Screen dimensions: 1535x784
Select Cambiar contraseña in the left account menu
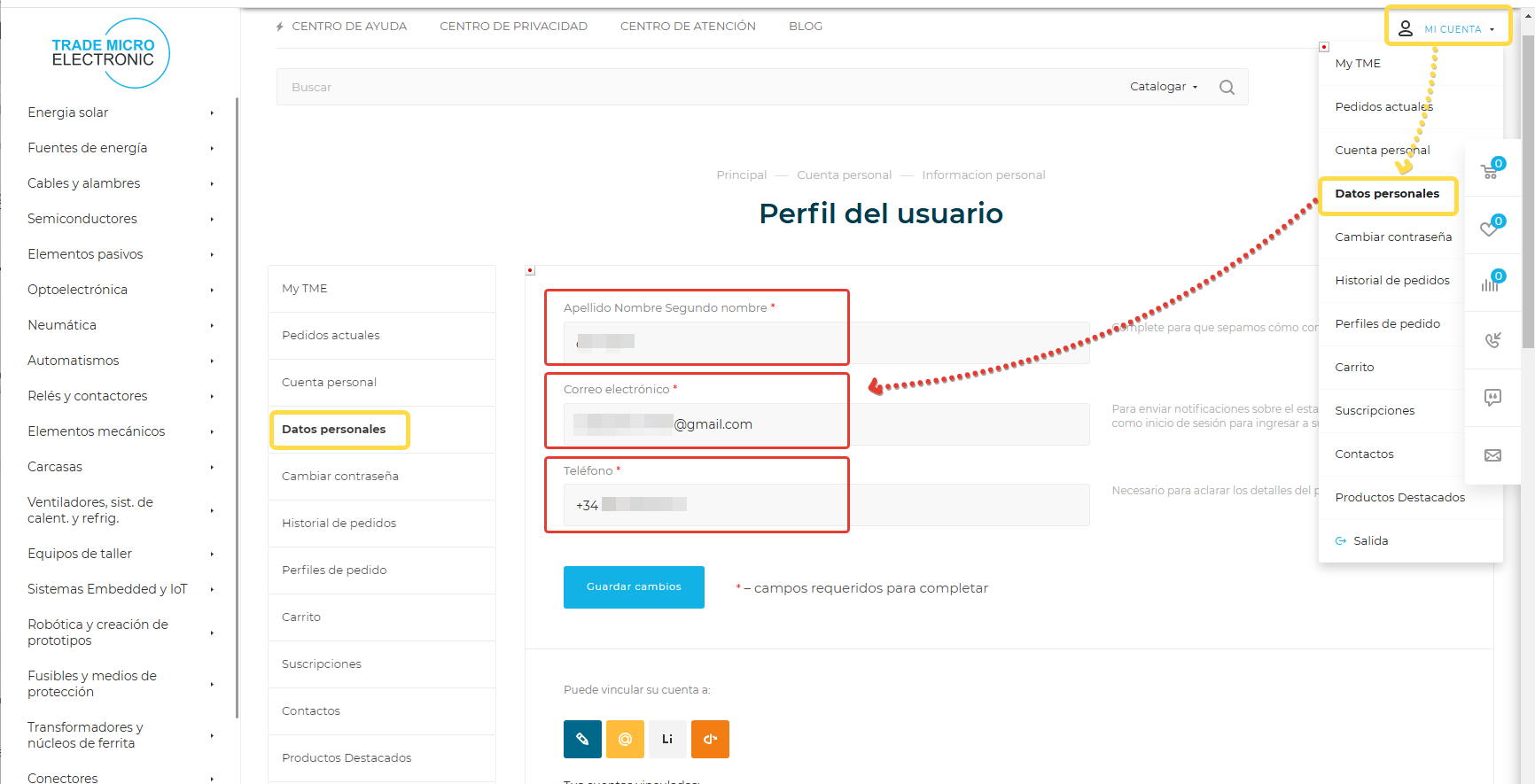[x=340, y=477]
